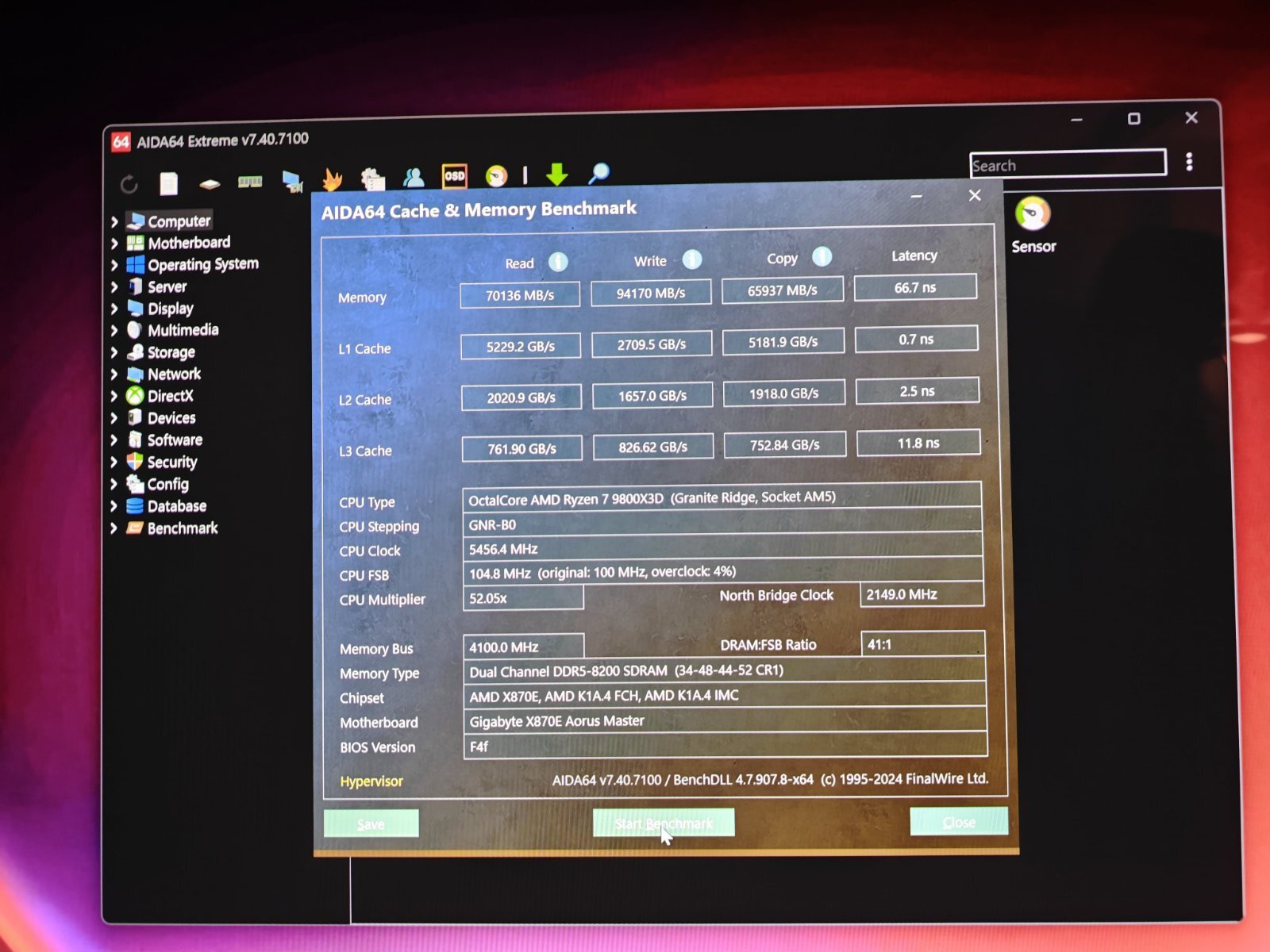Click CPU Clock value 5456.4 MHz
The height and width of the screenshot is (952, 1270).
[722, 548]
